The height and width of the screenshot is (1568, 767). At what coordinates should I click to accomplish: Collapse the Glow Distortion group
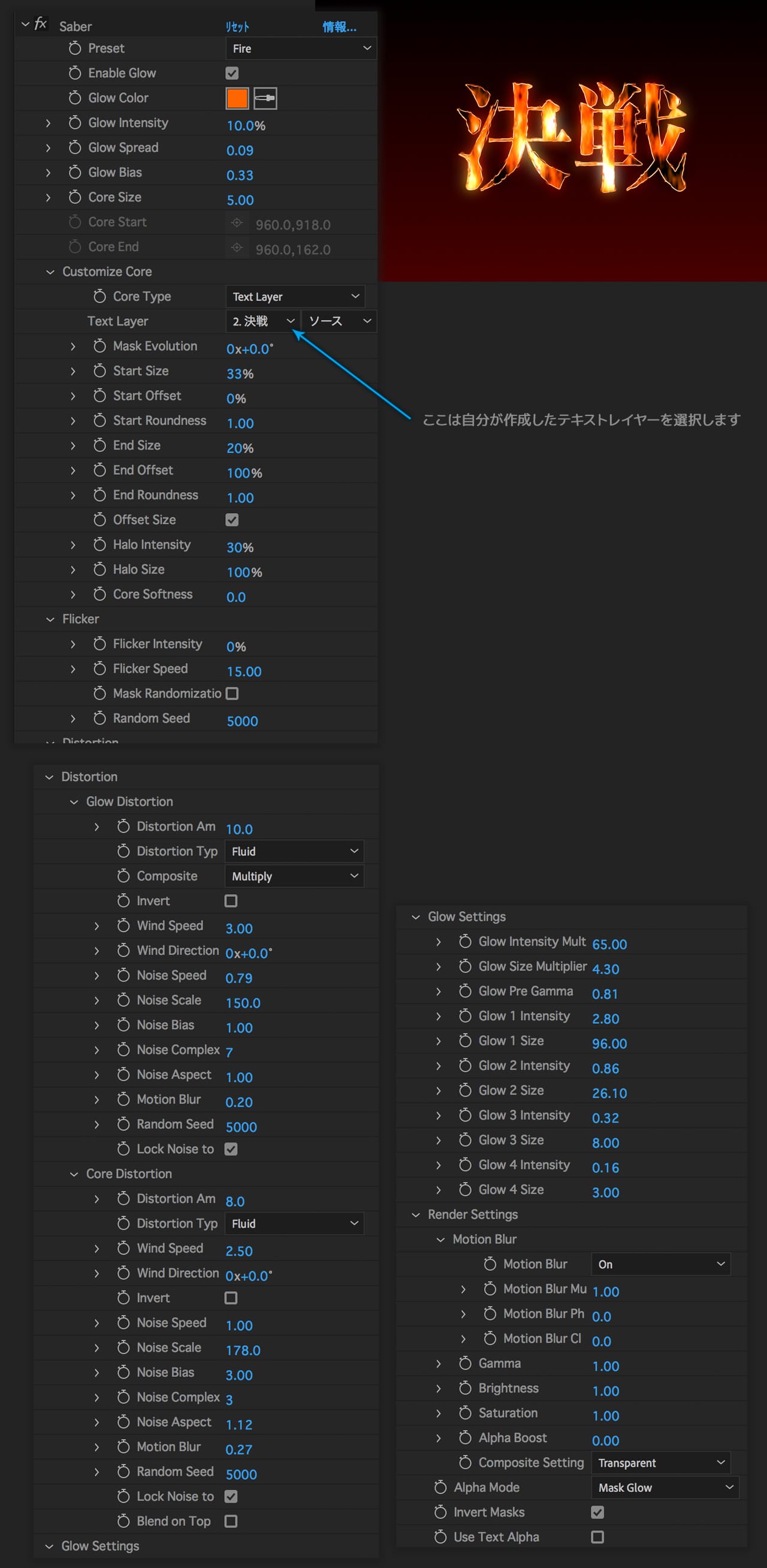coord(74,801)
